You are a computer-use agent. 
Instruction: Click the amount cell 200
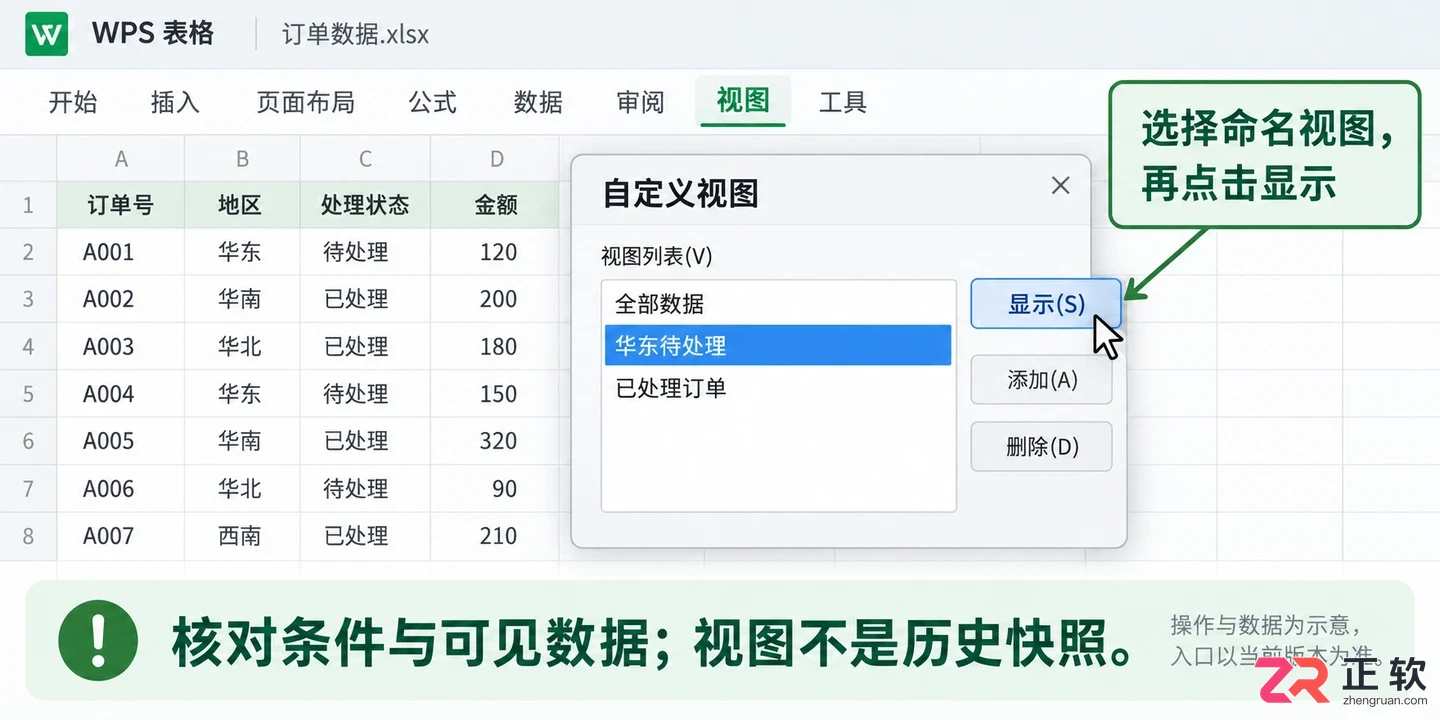pos(495,299)
